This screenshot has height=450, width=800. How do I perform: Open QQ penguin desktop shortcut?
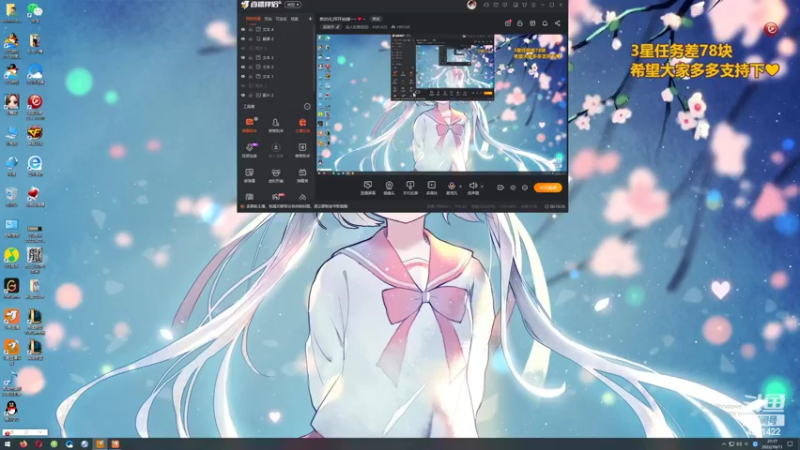click(x=11, y=411)
